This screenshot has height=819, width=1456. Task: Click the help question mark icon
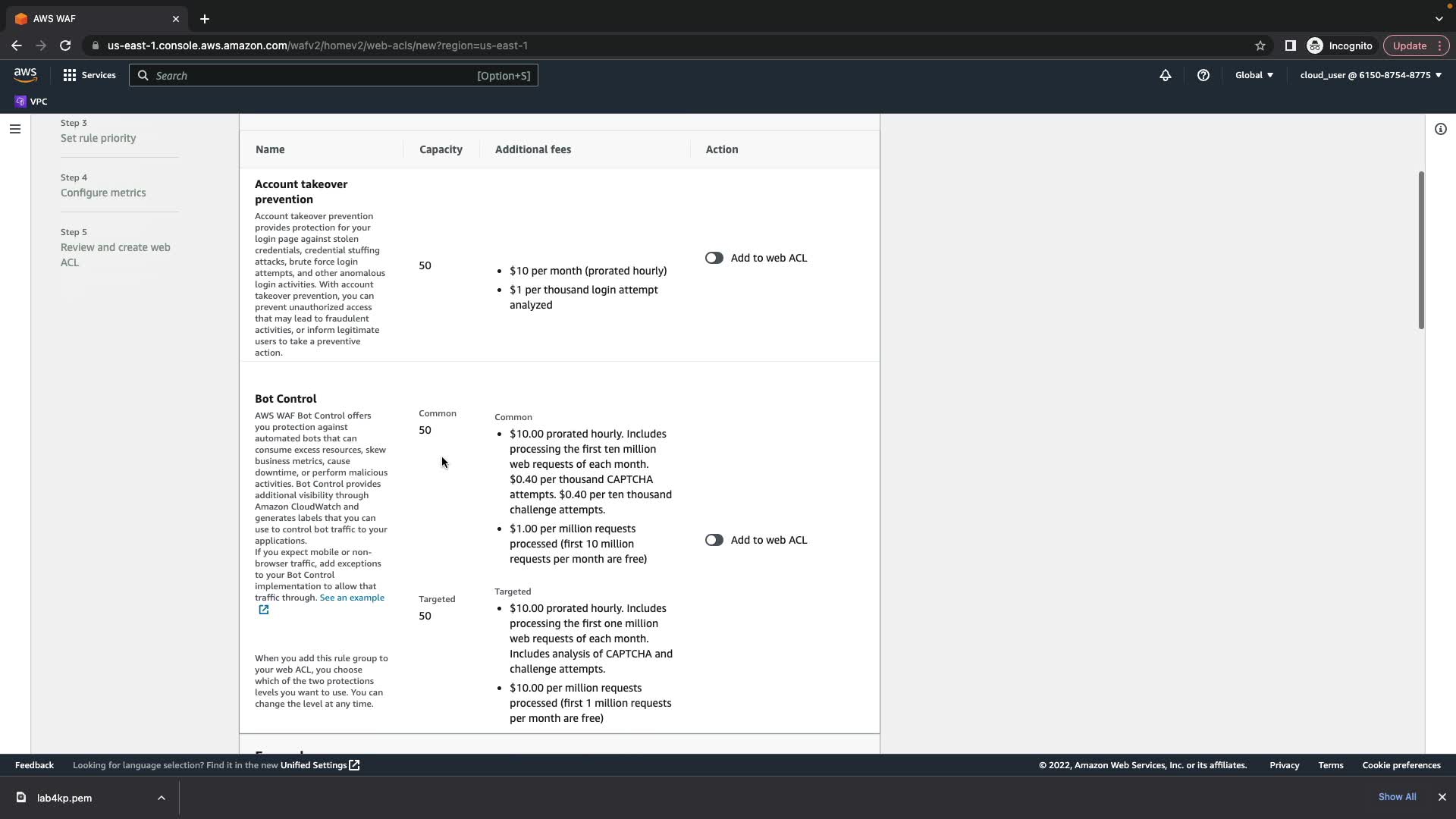tap(1203, 75)
